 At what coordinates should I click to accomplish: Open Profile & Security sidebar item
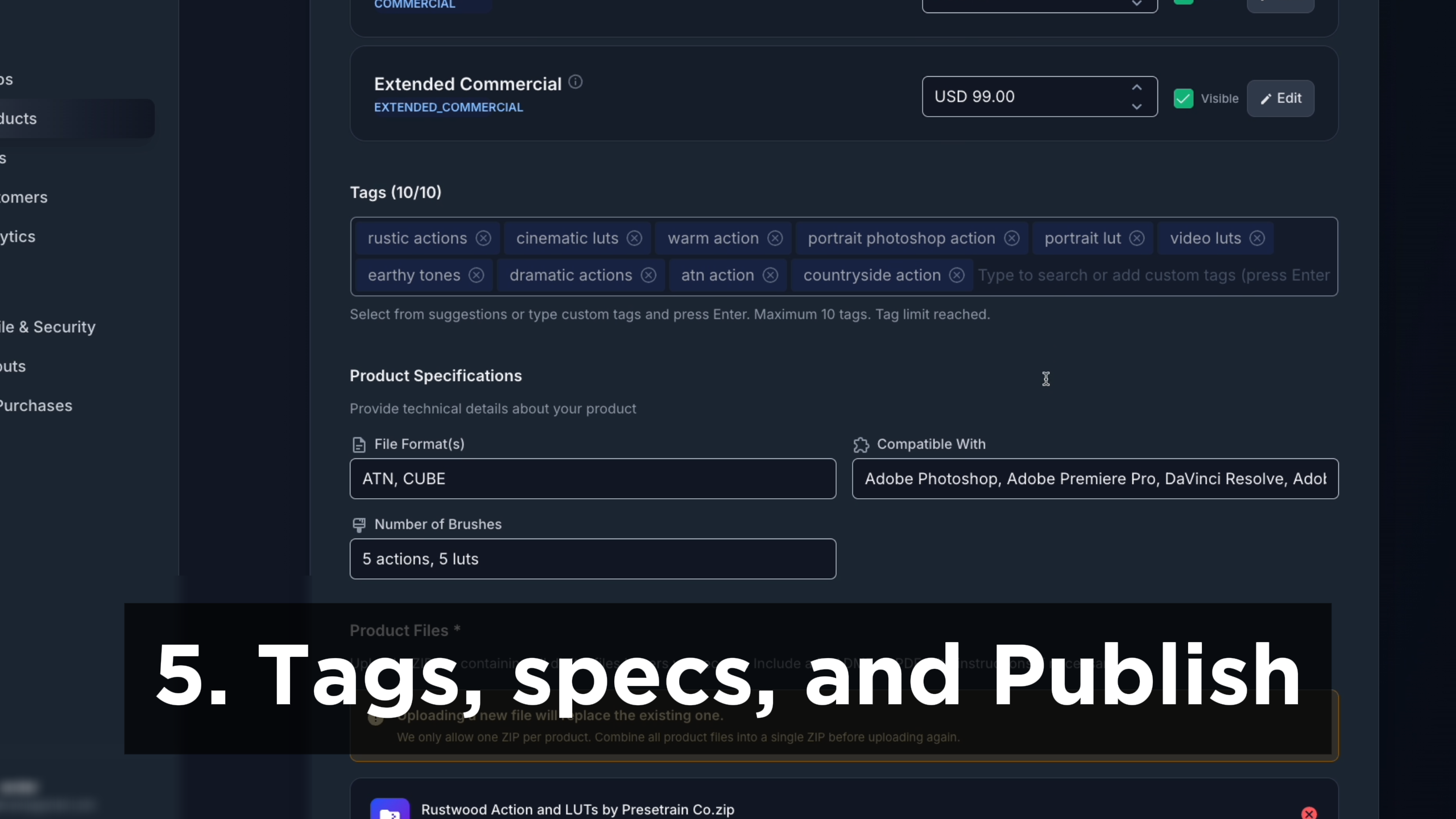click(48, 327)
